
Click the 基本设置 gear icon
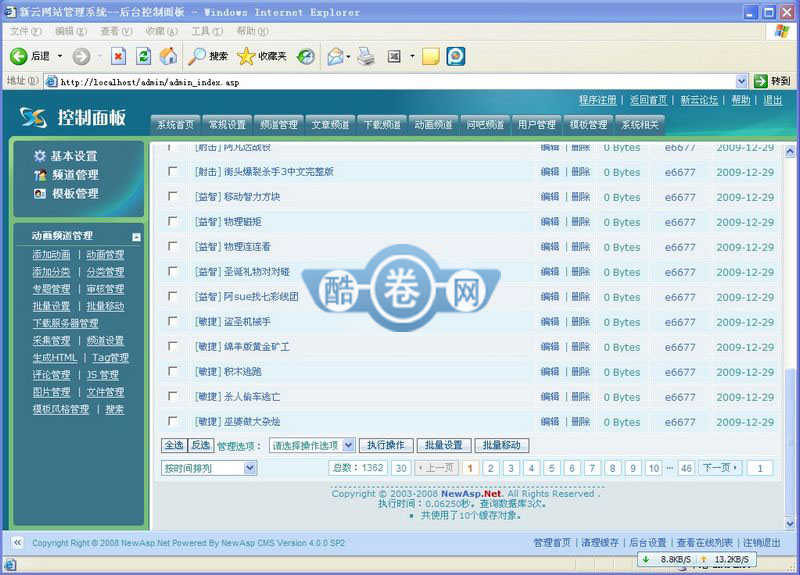(x=40, y=156)
